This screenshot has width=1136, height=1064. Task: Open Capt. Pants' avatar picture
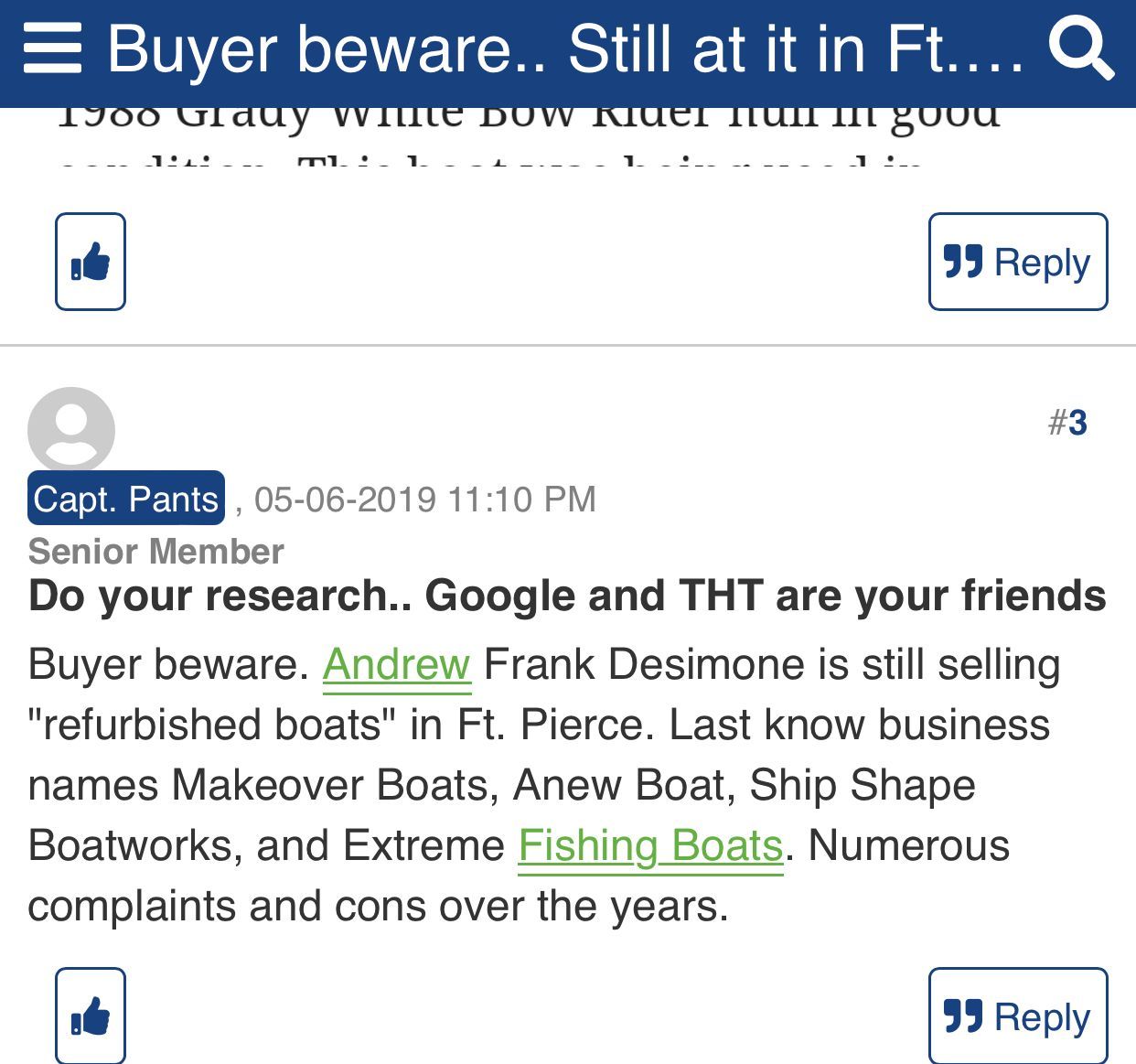click(x=71, y=430)
